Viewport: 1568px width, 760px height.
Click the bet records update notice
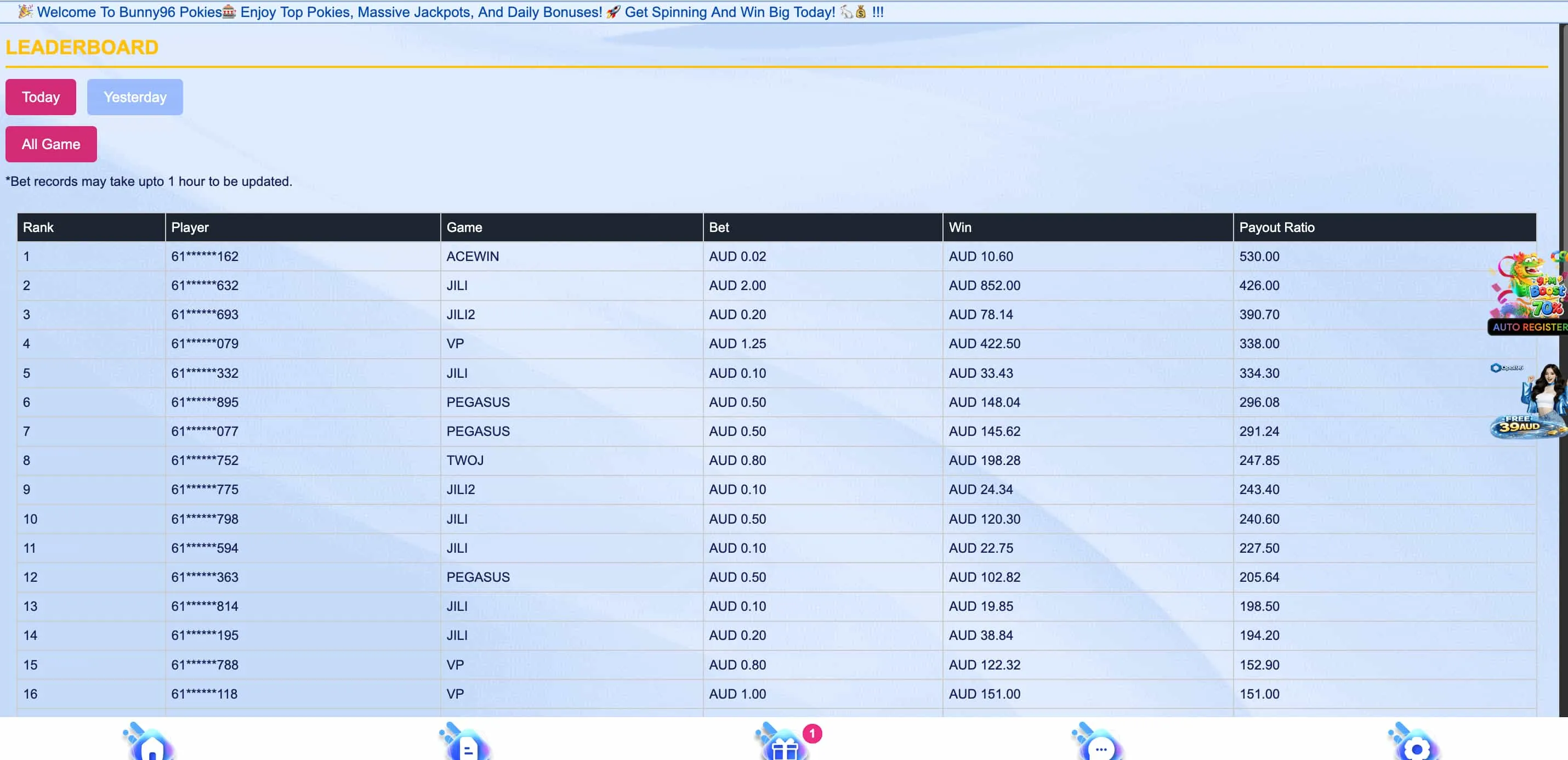[149, 182]
